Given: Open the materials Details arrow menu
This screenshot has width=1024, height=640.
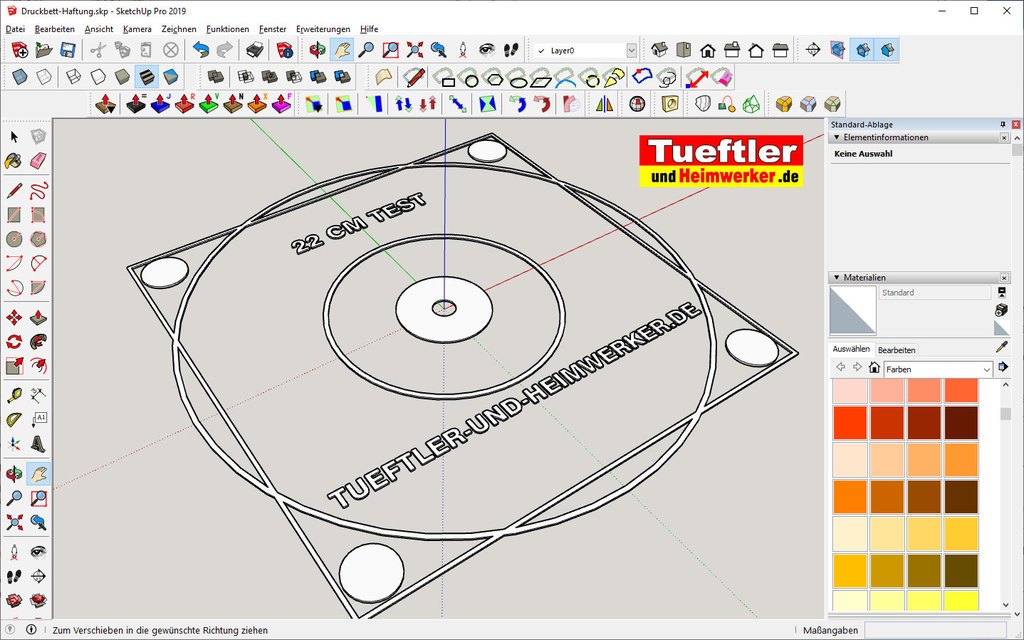Looking at the screenshot, I should [1003, 368].
